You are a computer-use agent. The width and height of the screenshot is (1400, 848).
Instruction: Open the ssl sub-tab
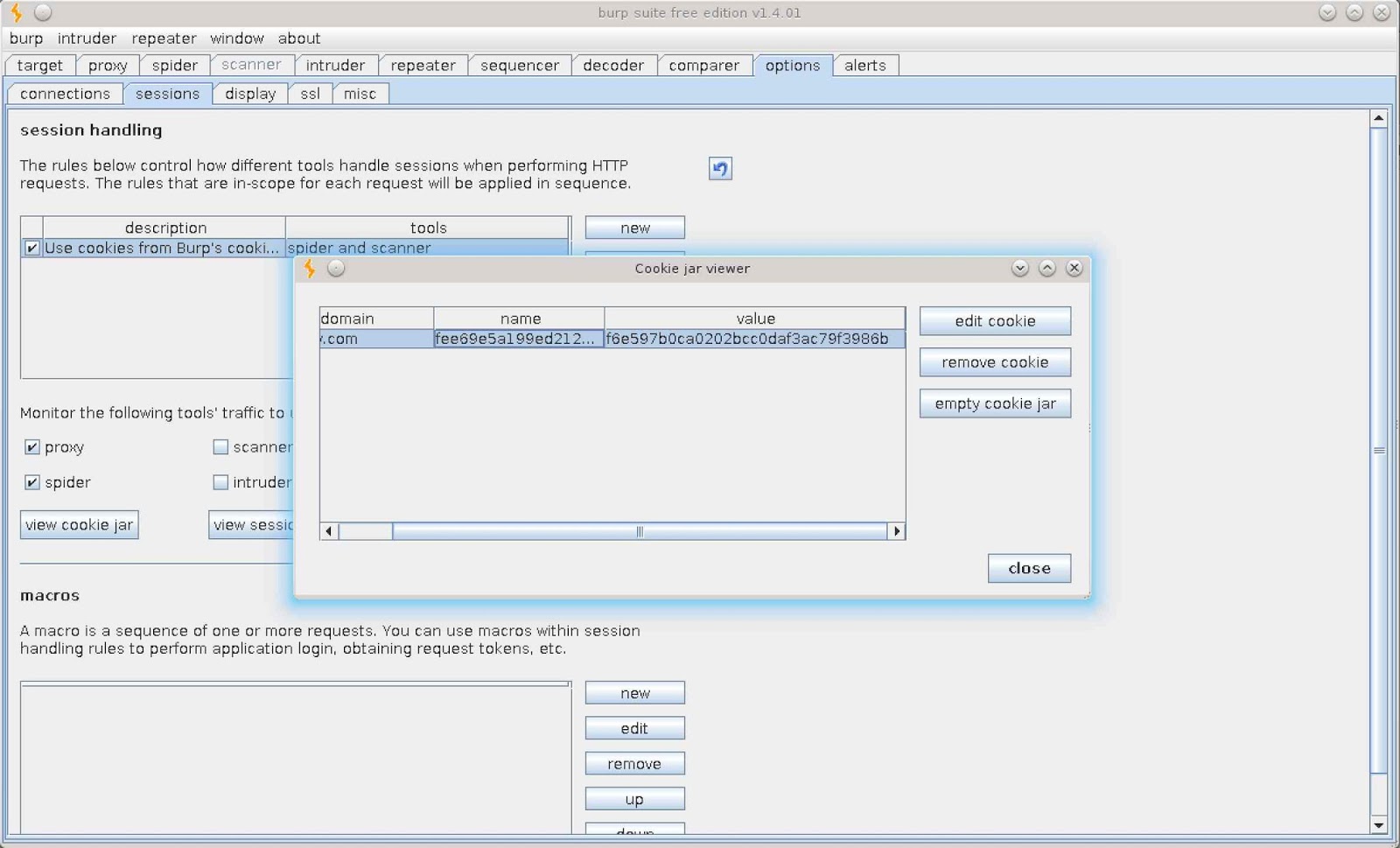pos(310,94)
